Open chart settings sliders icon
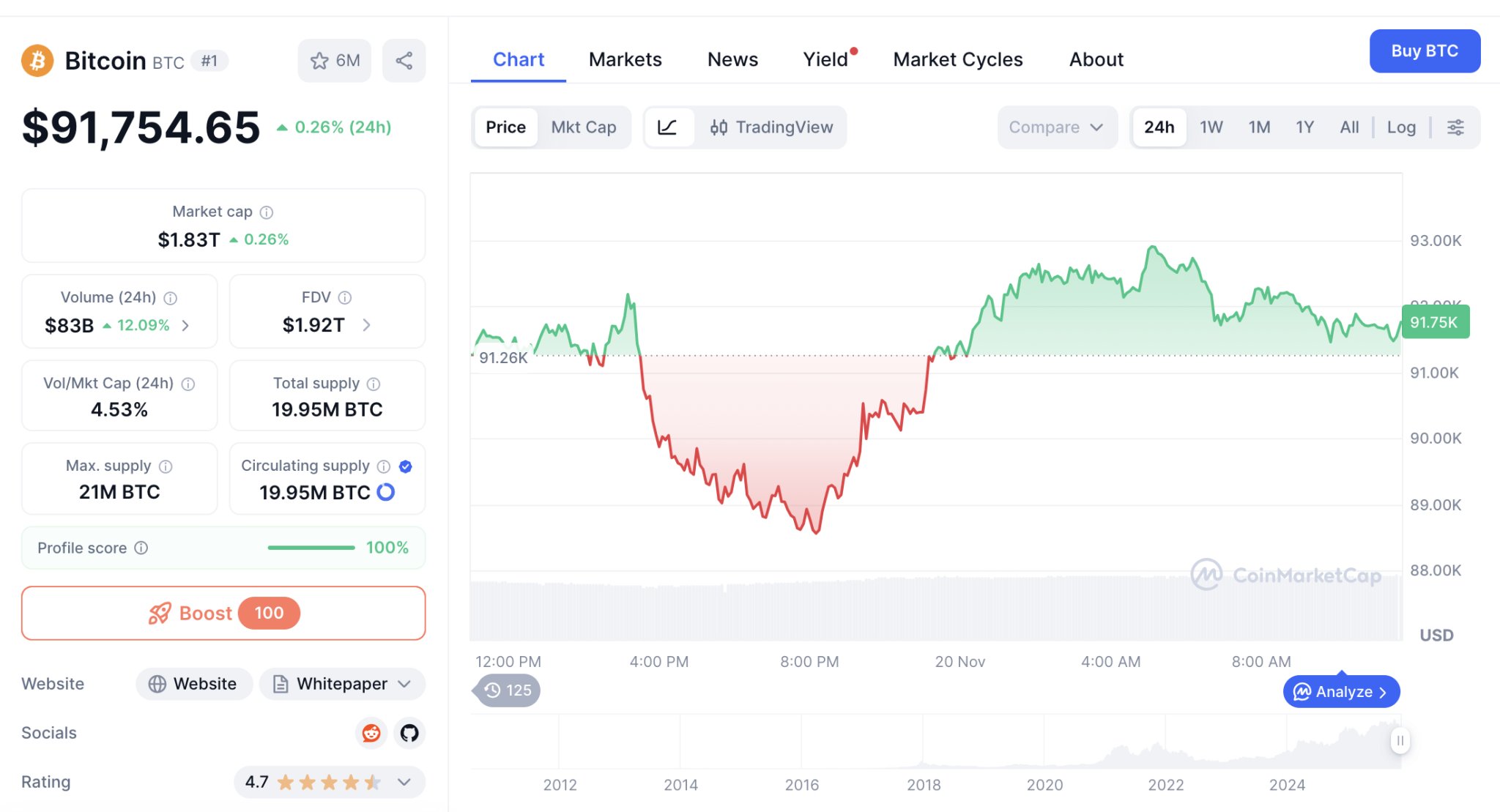The height and width of the screenshot is (812, 1500). click(x=1455, y=127)
